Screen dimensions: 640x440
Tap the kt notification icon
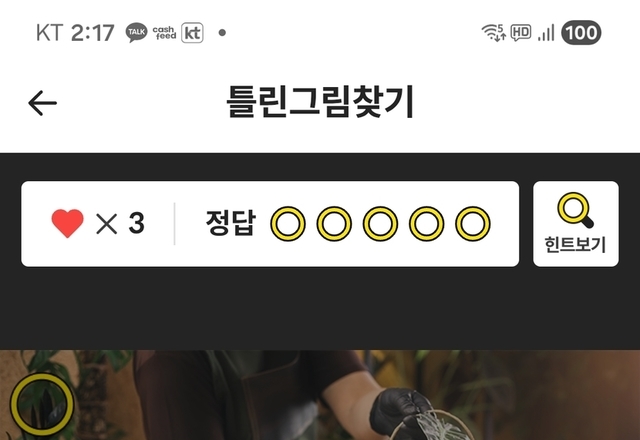[x=192, y=33]
